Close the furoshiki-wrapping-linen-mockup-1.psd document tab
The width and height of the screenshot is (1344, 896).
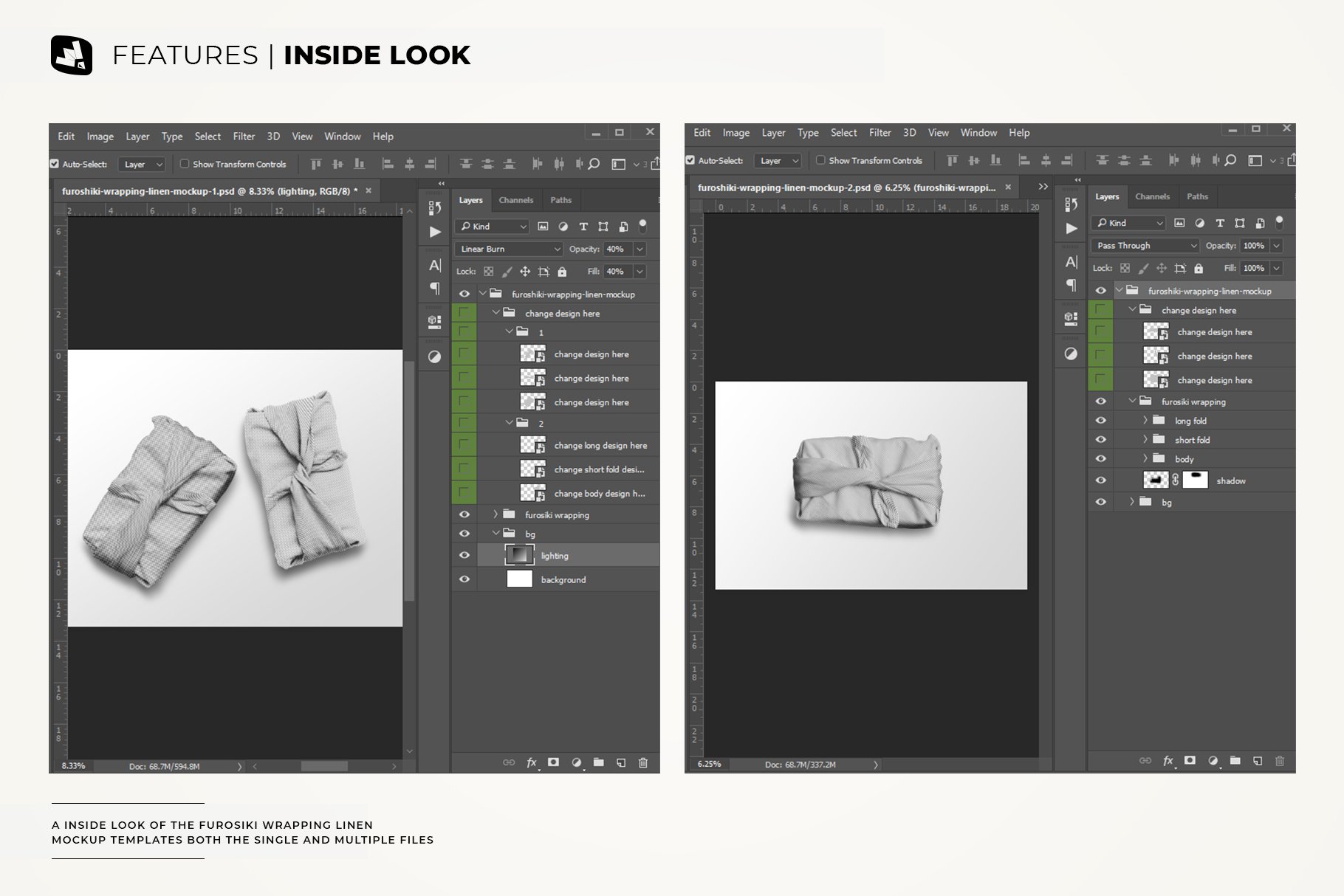(368, 190)
